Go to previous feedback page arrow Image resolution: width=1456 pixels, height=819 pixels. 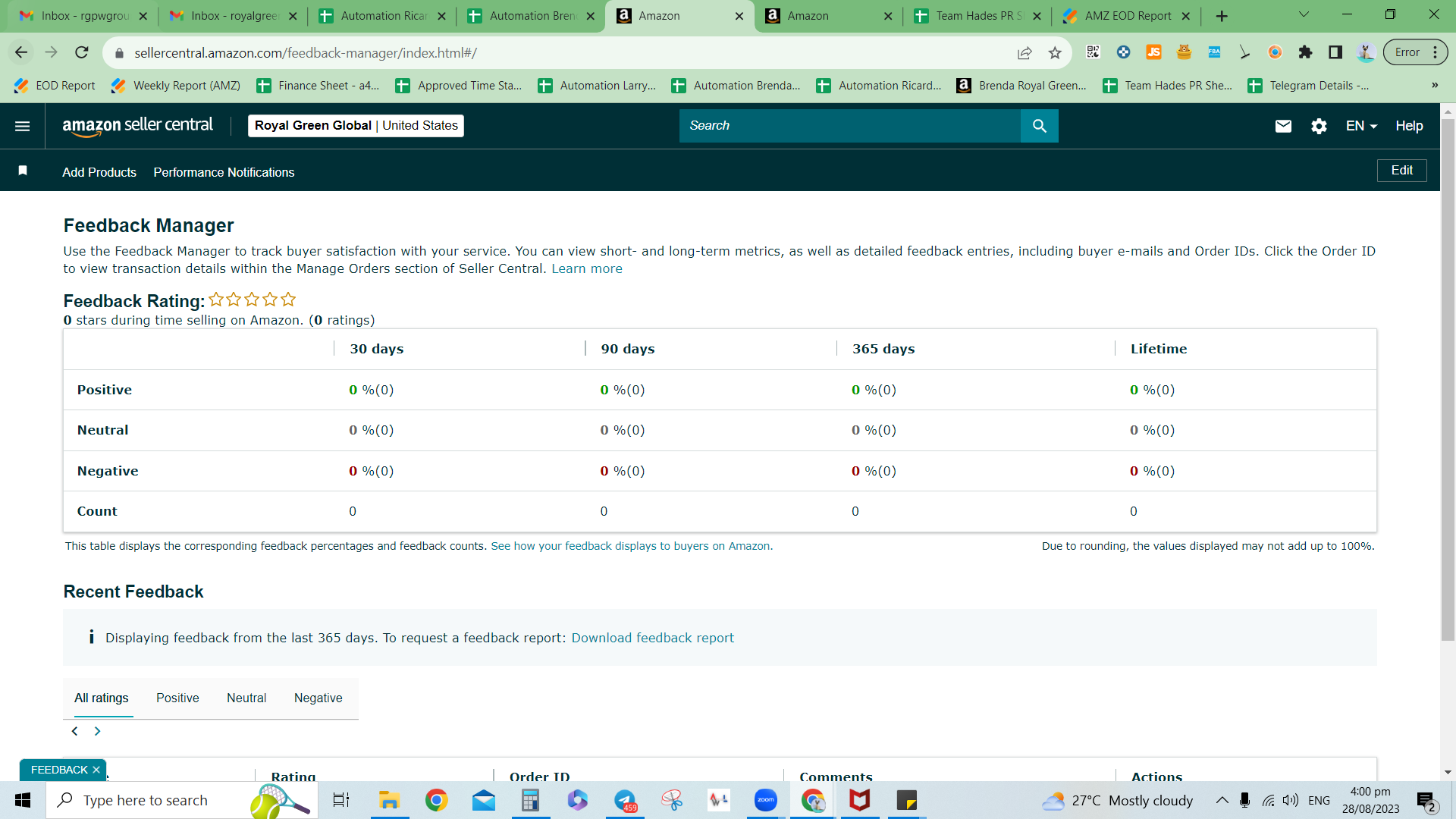click(x=74, y=731)
